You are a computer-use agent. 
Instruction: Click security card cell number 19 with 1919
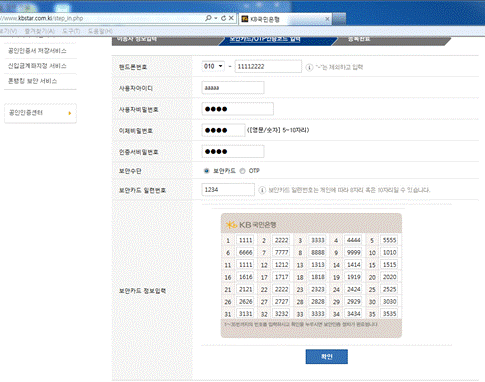click(x=353, y=277)
